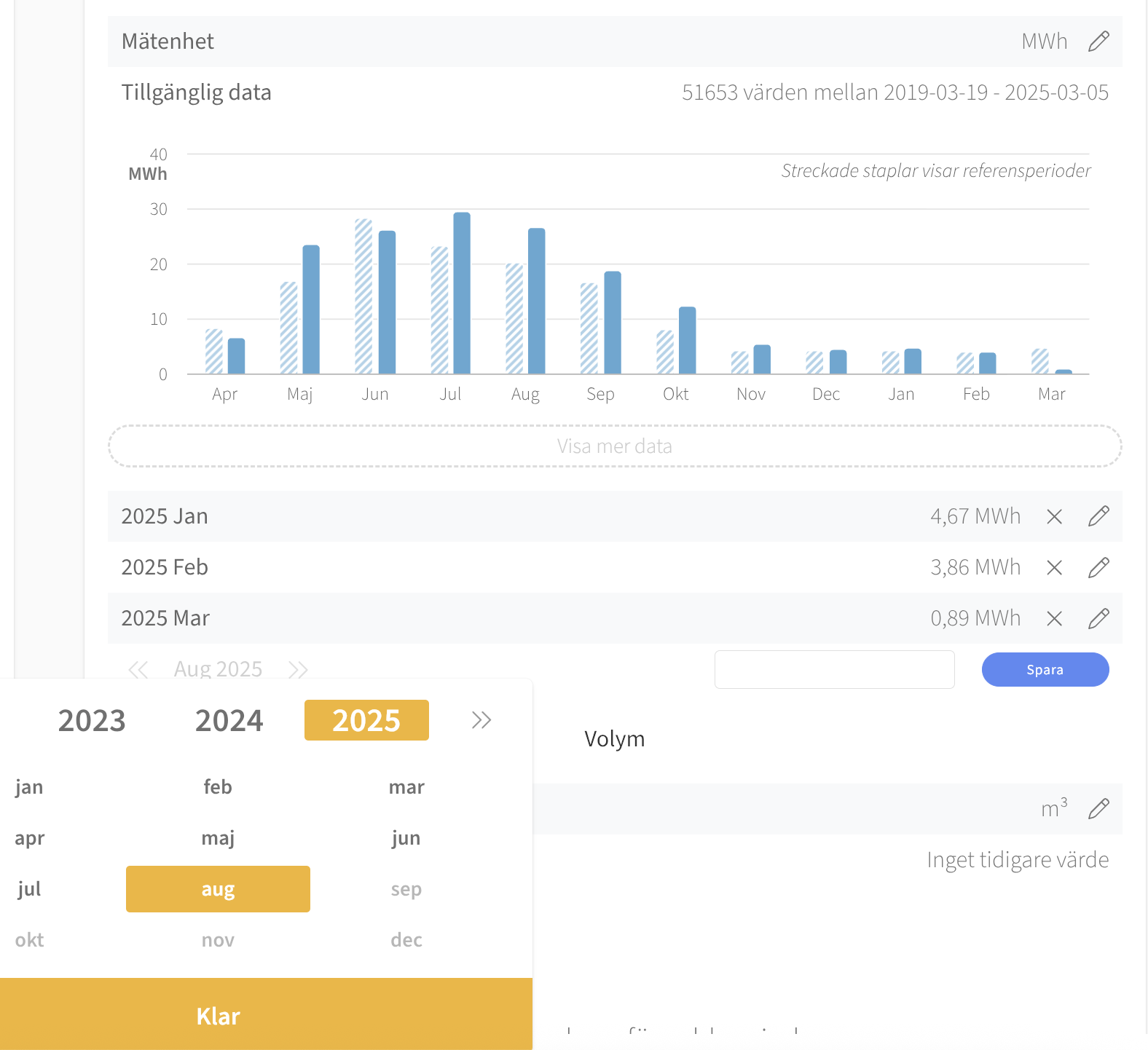Edit the Mätenhet MWh unit
Screen dimensions: 1148x1050
pyautogui.click(x=1098, y=42)
